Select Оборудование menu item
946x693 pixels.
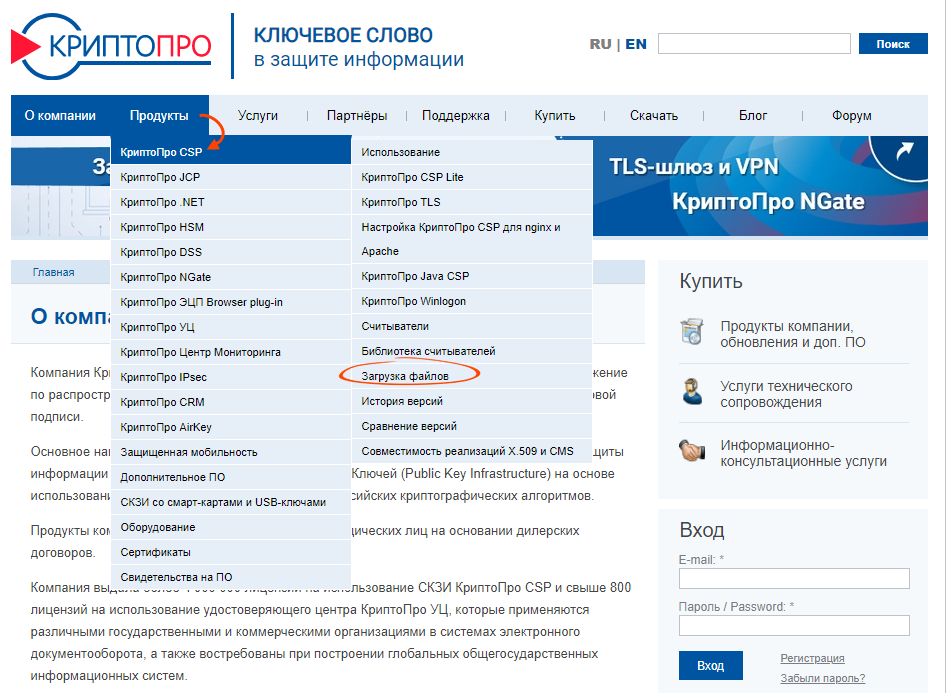tap(231, 528)
